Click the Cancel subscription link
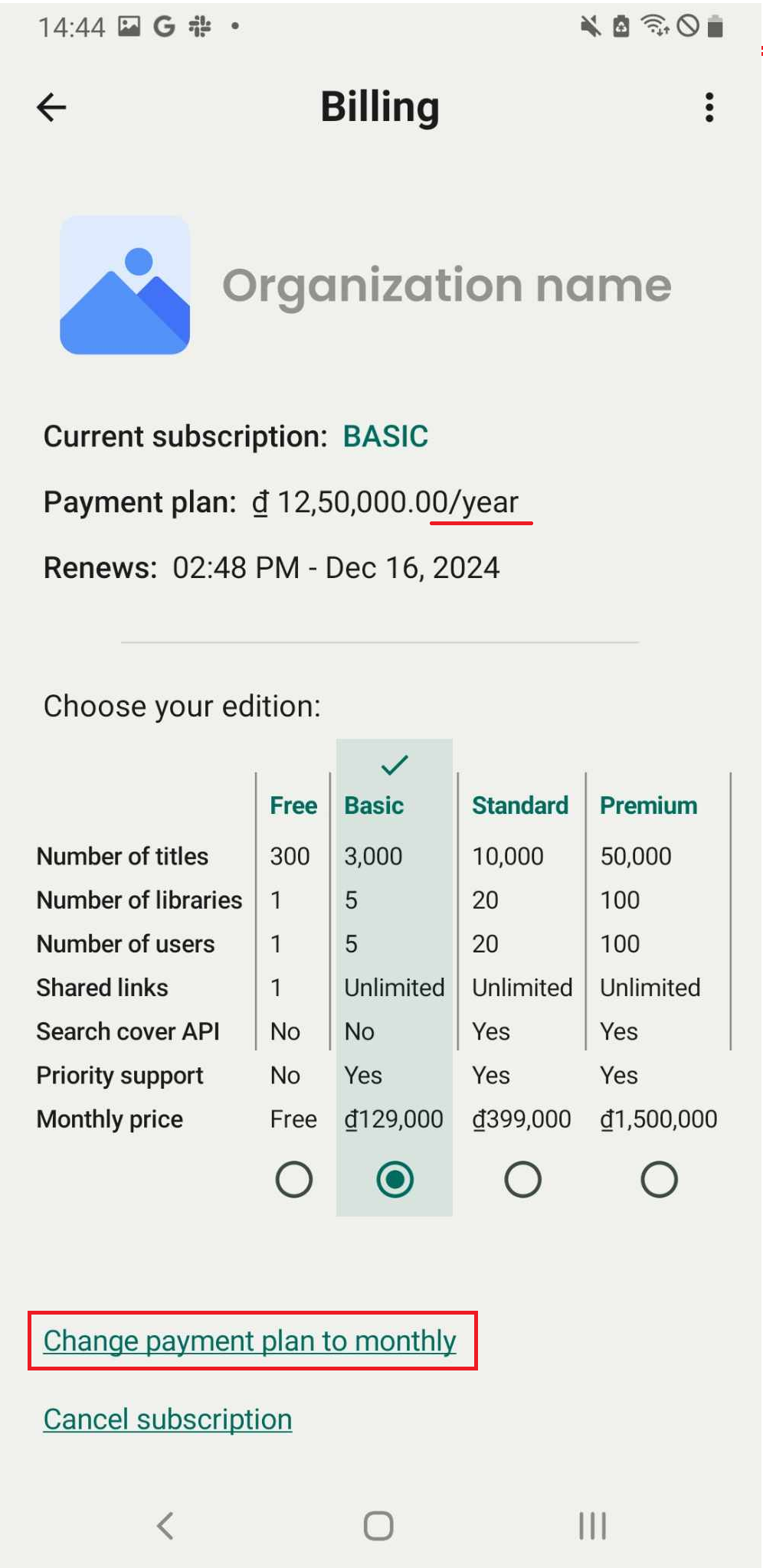This screenshot has width=763, height=1568. pos(168,1419)
